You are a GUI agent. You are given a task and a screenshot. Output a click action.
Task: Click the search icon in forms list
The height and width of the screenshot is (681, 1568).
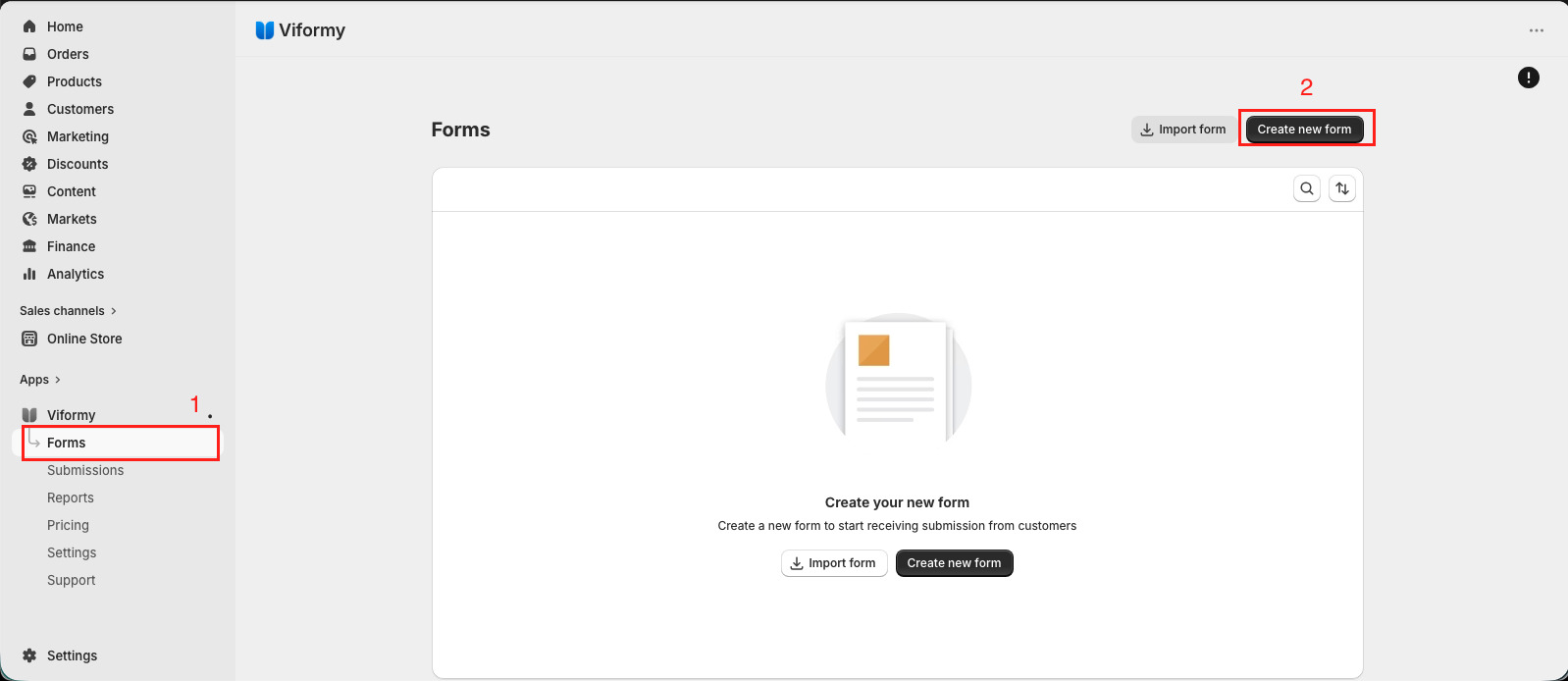pyautogui.click(x=1307, y=188)
